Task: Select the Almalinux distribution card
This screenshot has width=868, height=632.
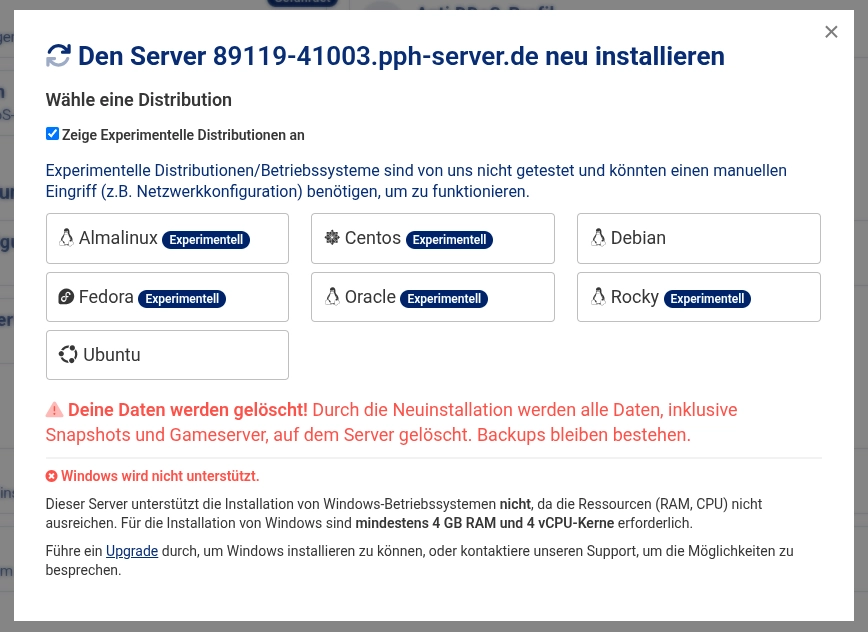Action: pos(167,239)
